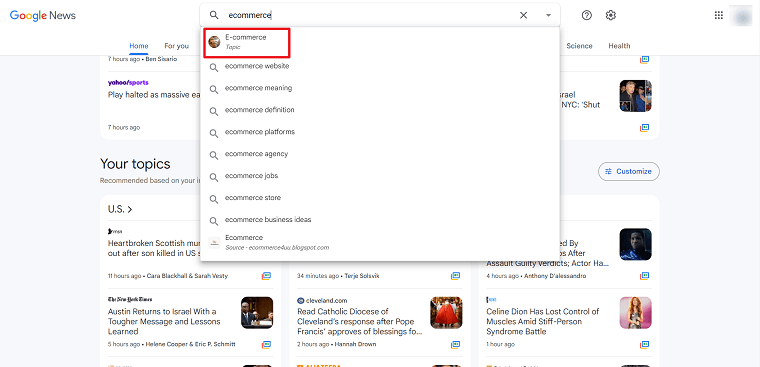Click 'Your topics' heading
Image resolution: width=760 pixels, height=367 pixels.
tap(135, 164)
